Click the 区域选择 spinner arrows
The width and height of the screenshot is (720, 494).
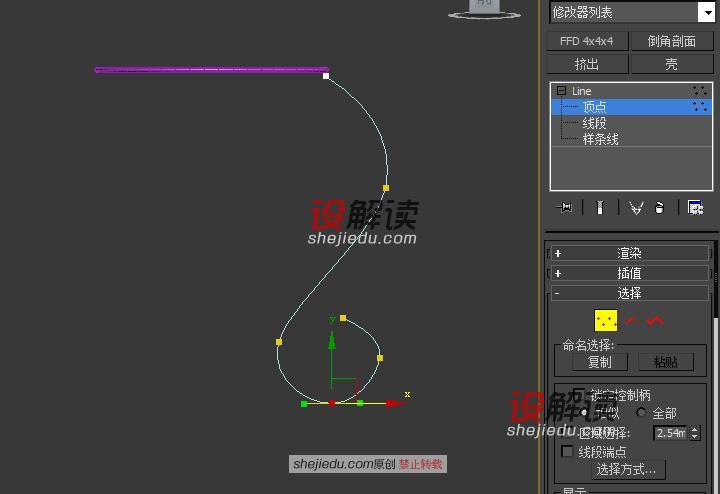pyautogui.click(x=695, y=433)
